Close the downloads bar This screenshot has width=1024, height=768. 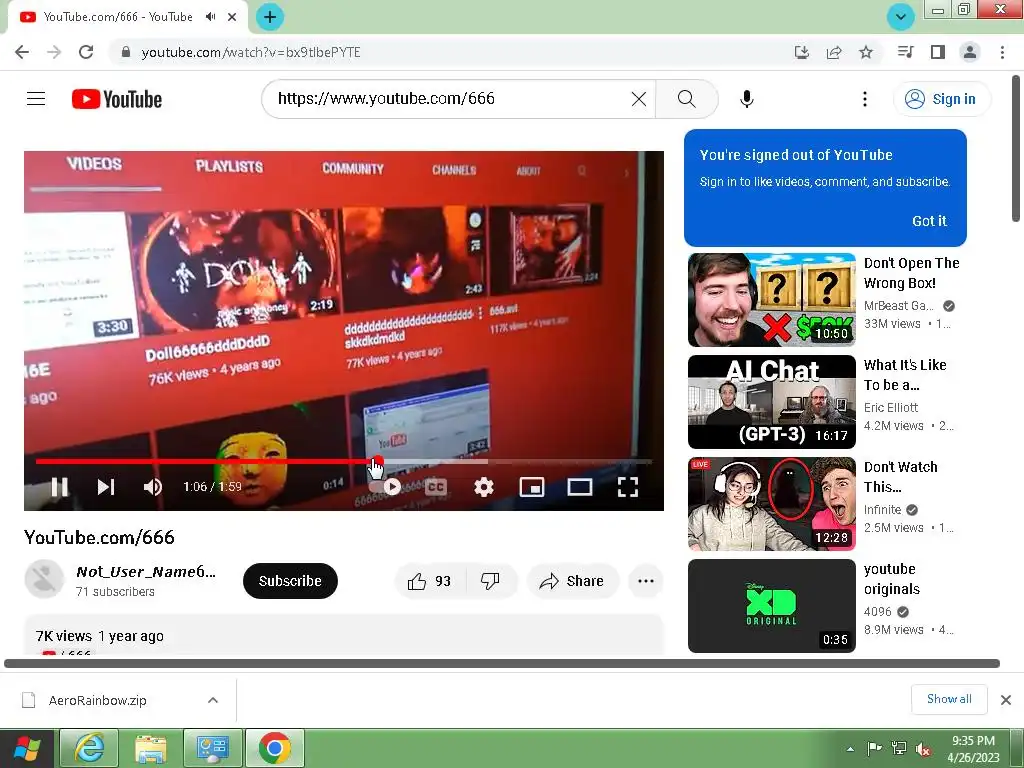(x=1006, y=700)
